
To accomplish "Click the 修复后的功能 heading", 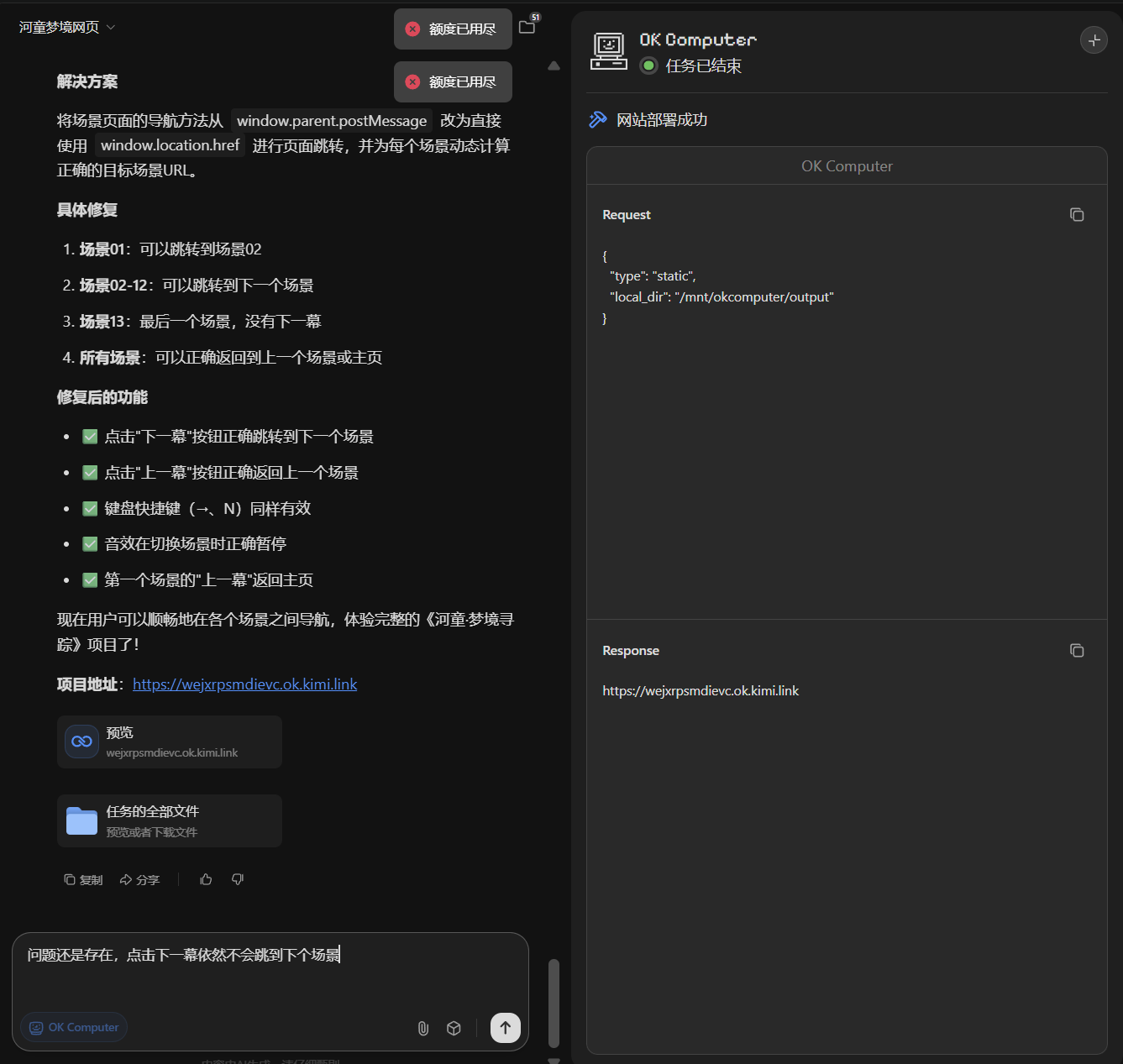I will click(x=102, y=397).
